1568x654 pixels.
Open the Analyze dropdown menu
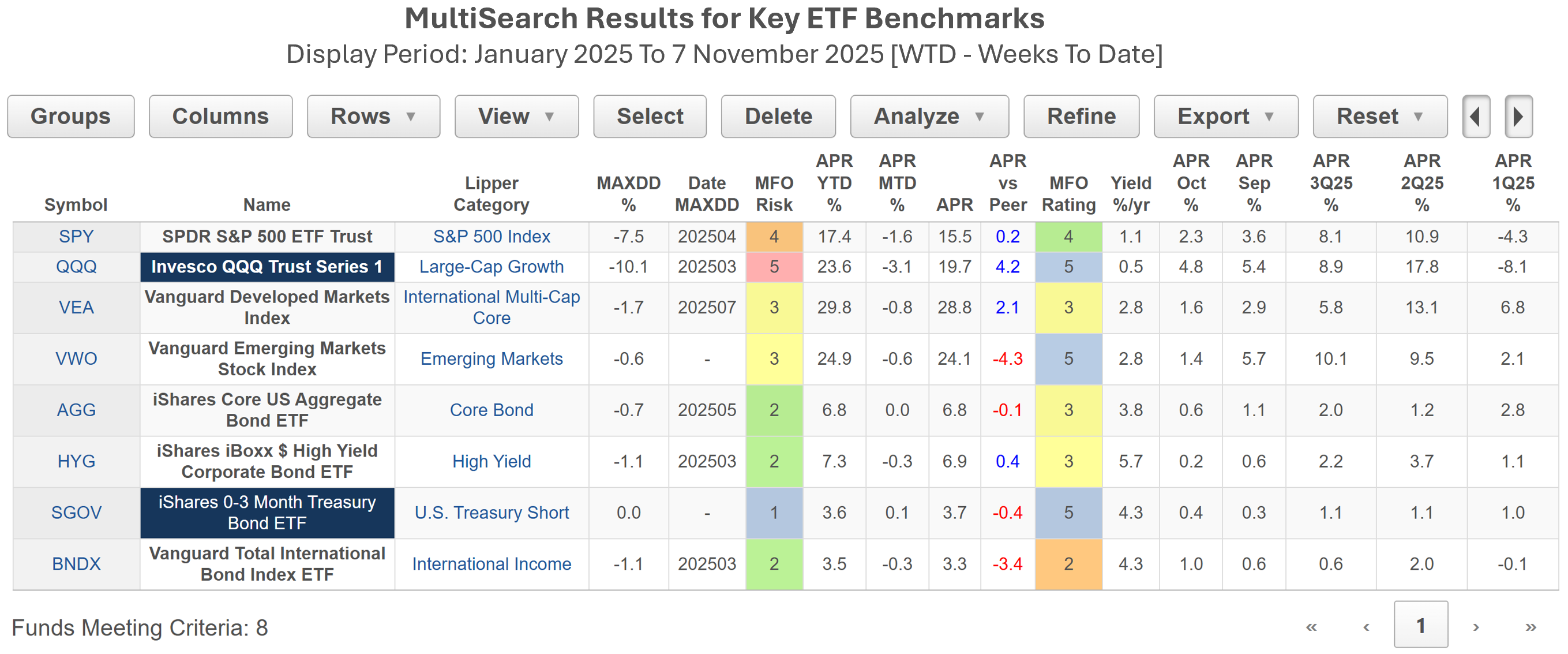(929, 116)
